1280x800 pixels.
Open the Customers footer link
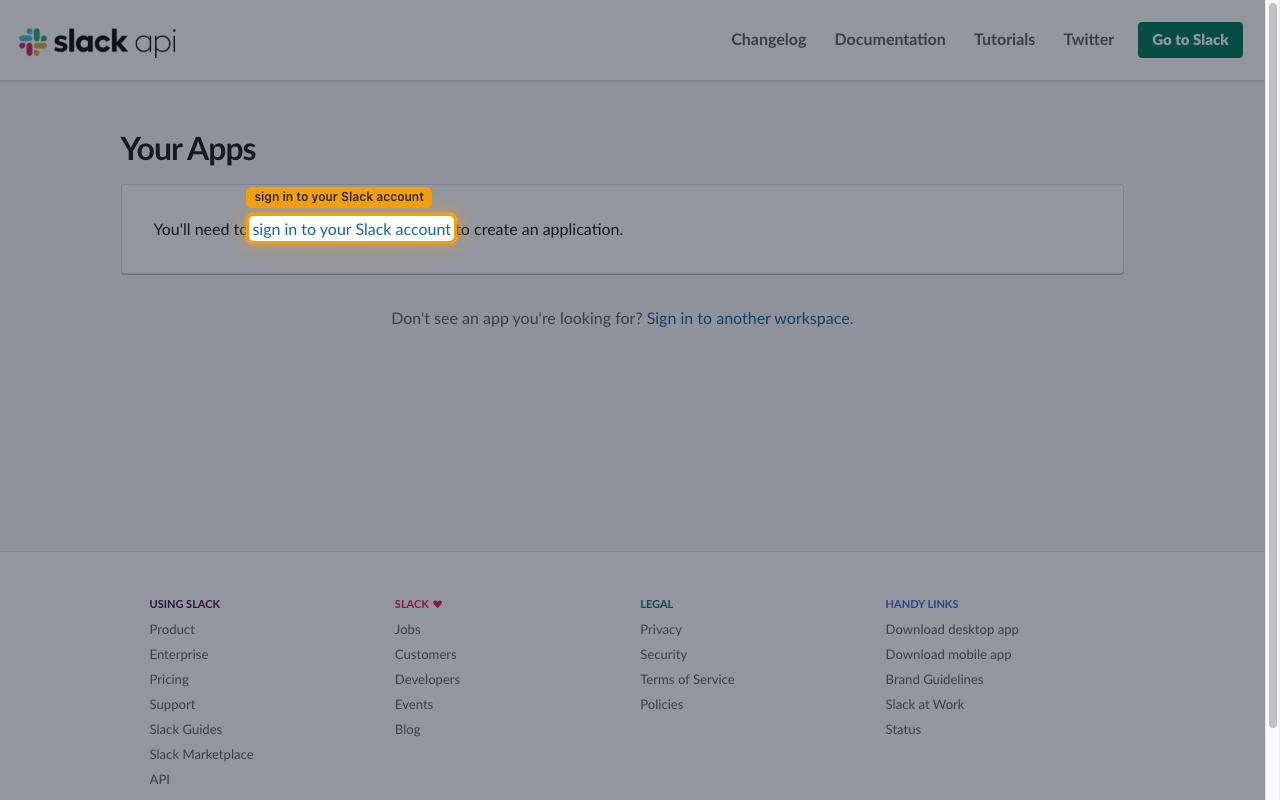pyautogui.click(x=425, y=654)
